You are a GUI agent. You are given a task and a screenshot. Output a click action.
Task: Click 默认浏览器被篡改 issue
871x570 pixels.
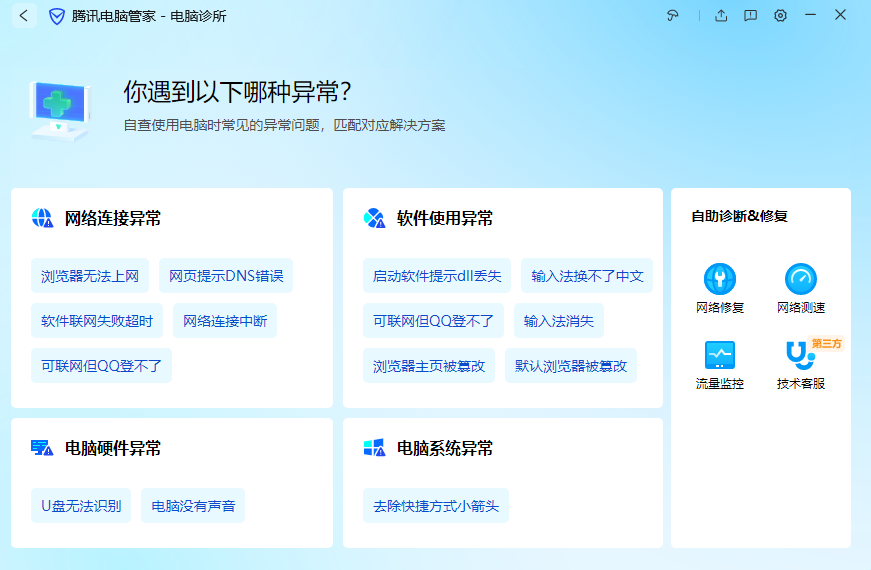[571, 366]
